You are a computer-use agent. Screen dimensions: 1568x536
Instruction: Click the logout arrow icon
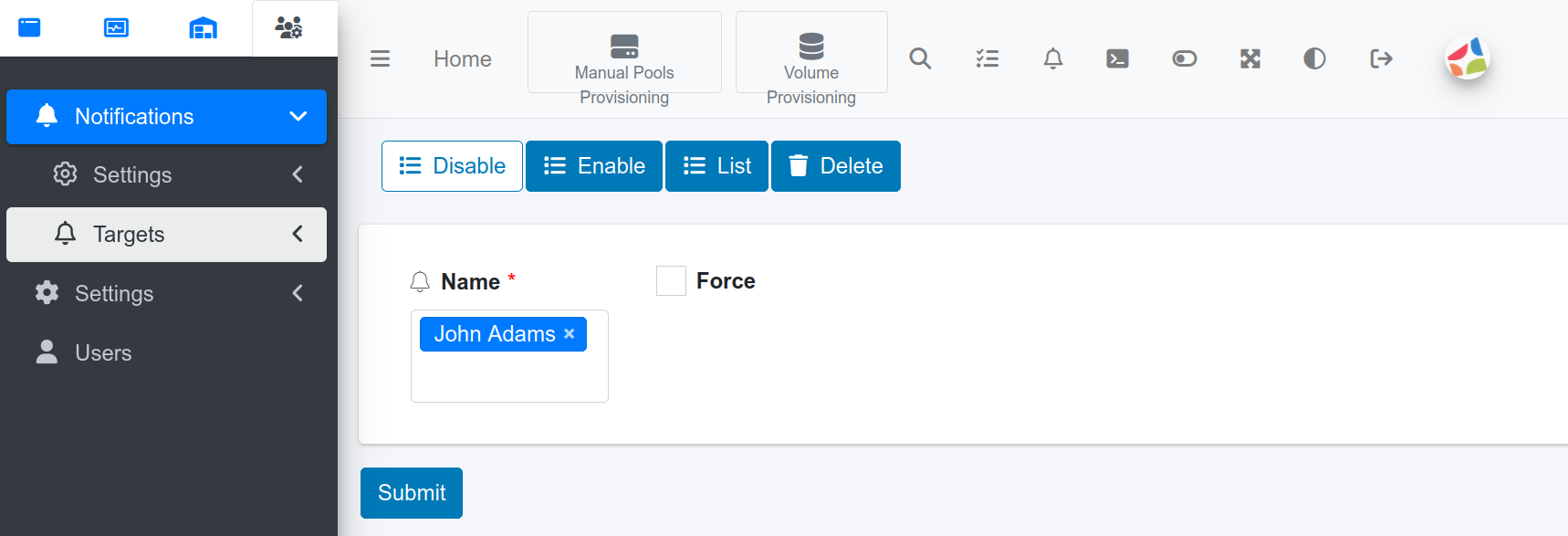[x=1381, y=58]
